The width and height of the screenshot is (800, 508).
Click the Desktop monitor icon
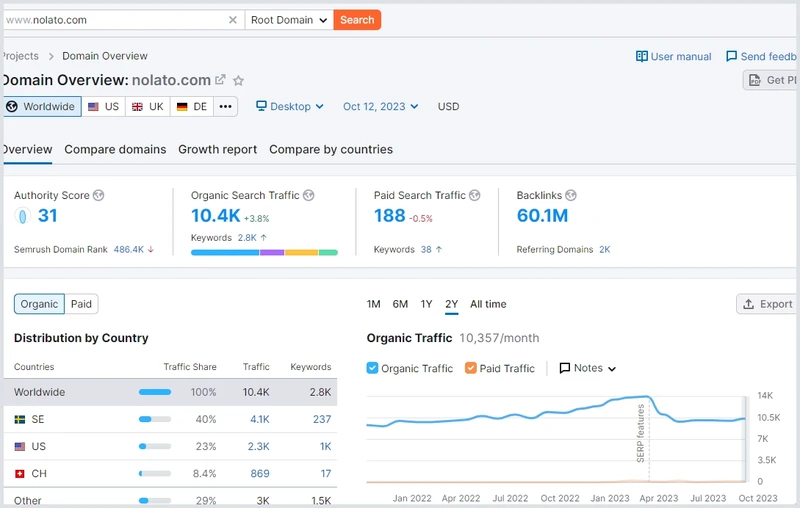(x=261, y=106)
